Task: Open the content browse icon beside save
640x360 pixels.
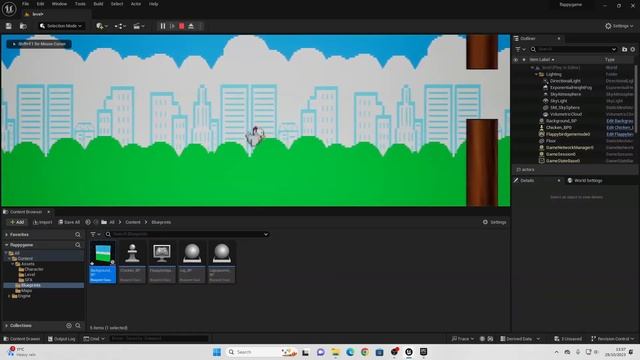Action: coord(23,26)
